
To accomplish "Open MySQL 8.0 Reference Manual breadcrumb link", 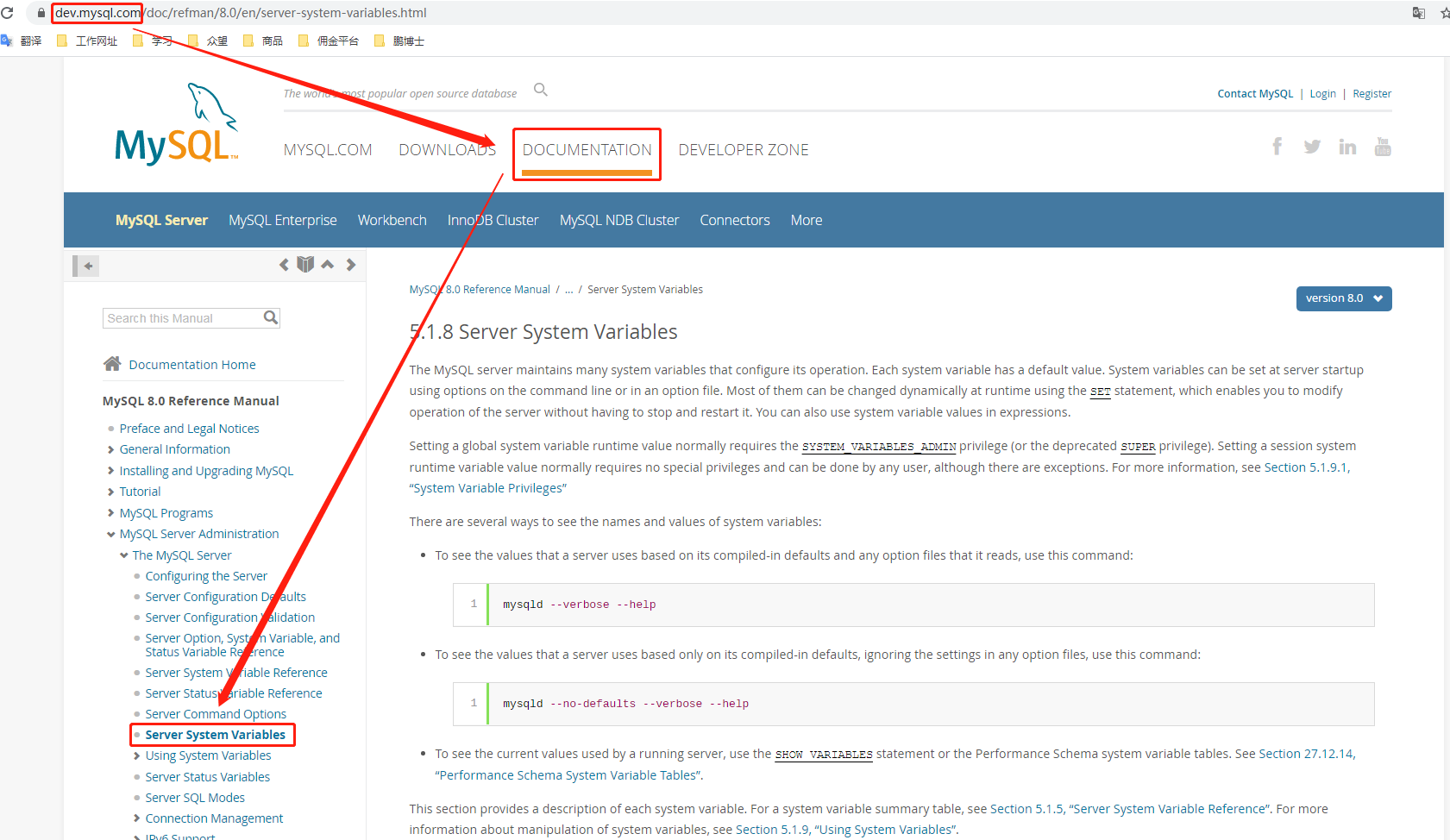I will click(x=480, y=290).
